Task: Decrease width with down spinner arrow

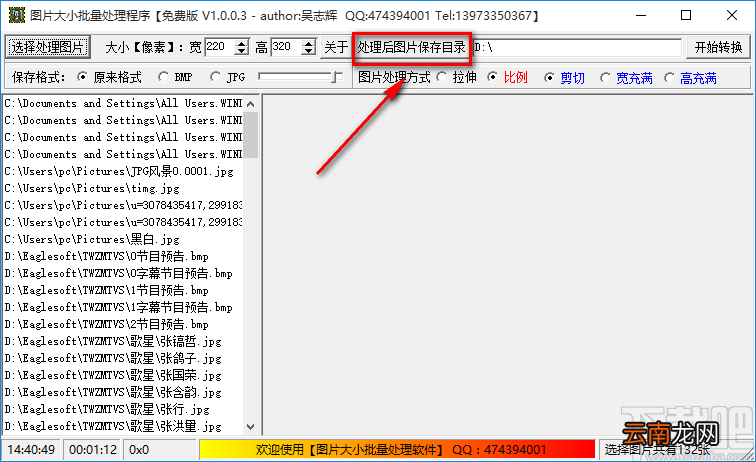Action: click(242, 52)
